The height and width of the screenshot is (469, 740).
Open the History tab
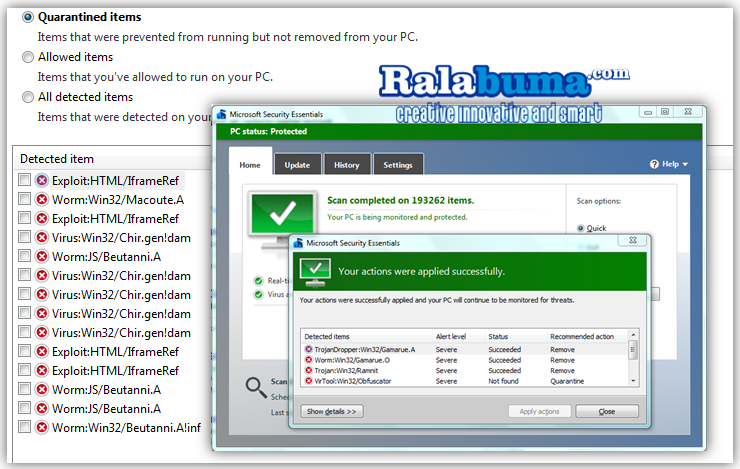point(347,165)
